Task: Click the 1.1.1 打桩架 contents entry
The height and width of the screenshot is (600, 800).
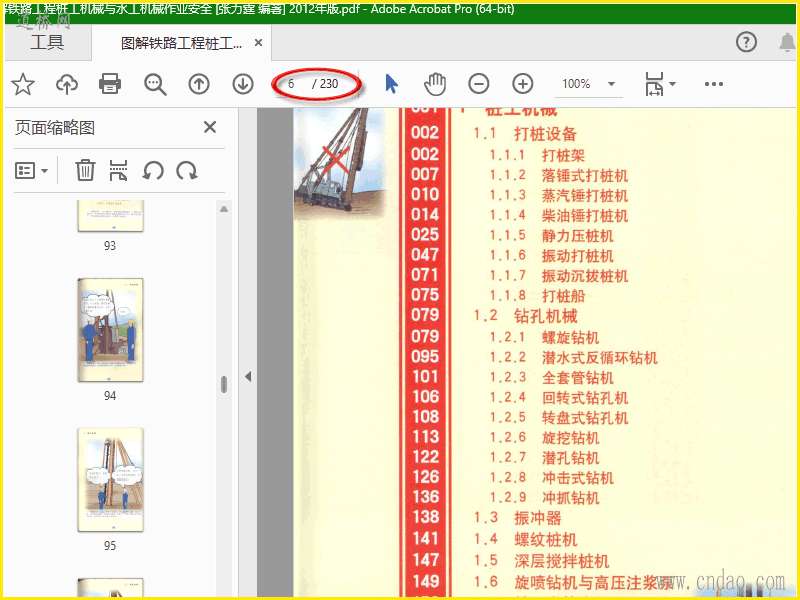Action: tap(537, 155)
